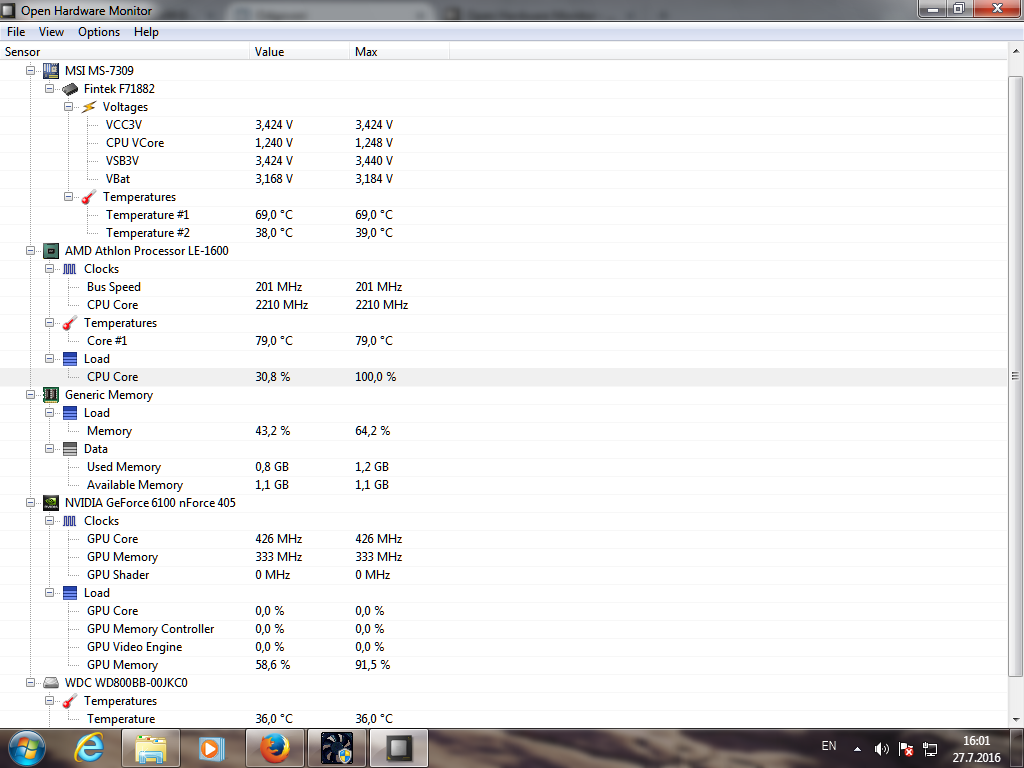Click the 100,0 % max CPU load value
This screenshot has width=1024, height=768.
click(x=376, y=377)
